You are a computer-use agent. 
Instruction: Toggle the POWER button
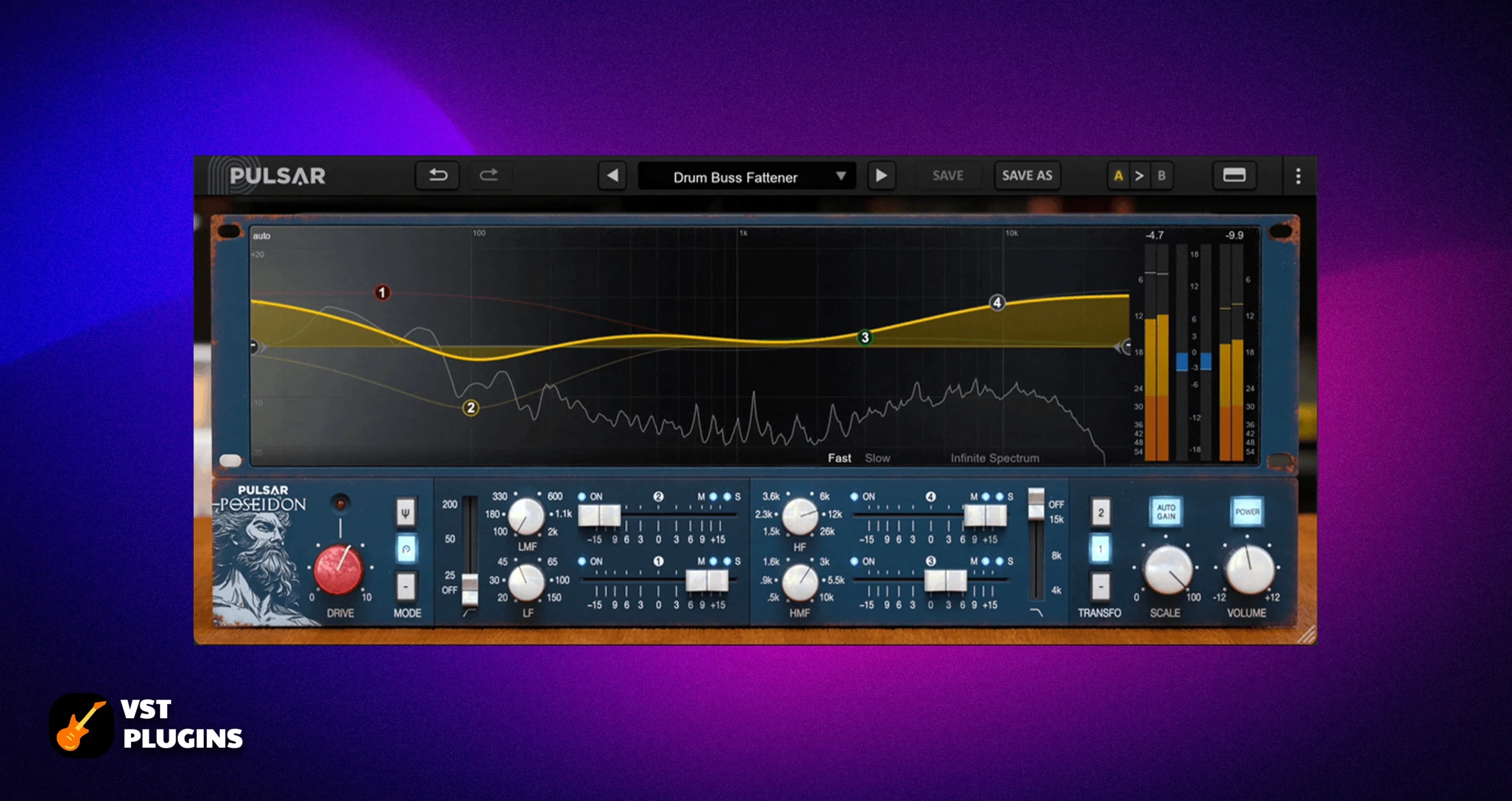[x=1247, y=512]
